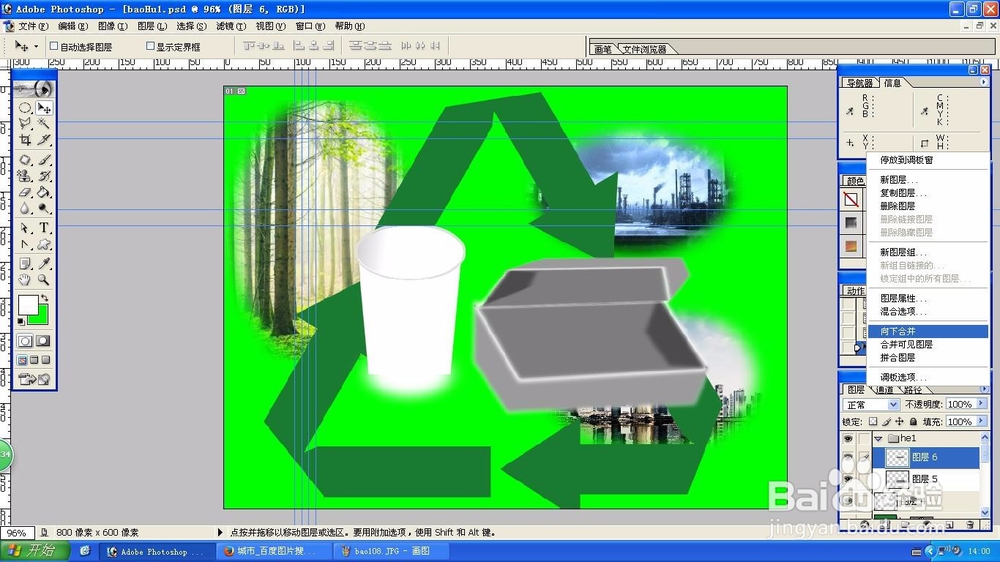Viewport: 1000px width, 562px height.
Task: Select the Zoom magnifier tool
Action: (x=43, y=279)
